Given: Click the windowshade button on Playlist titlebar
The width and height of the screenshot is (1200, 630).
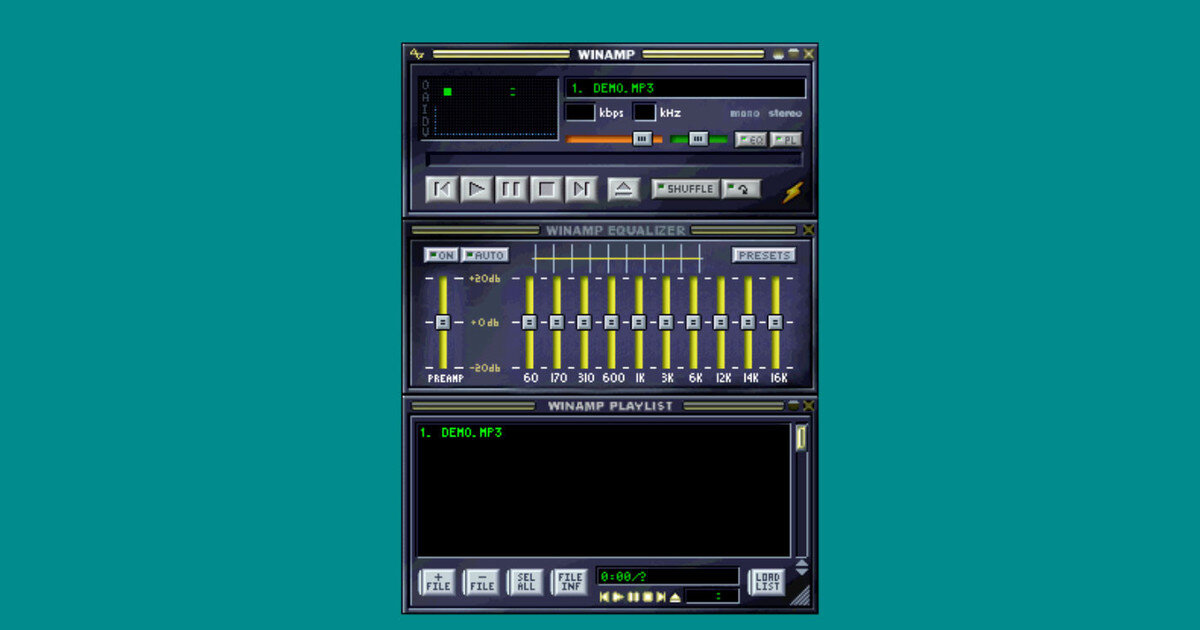Looking at the screenshot, I should point(793,406).
